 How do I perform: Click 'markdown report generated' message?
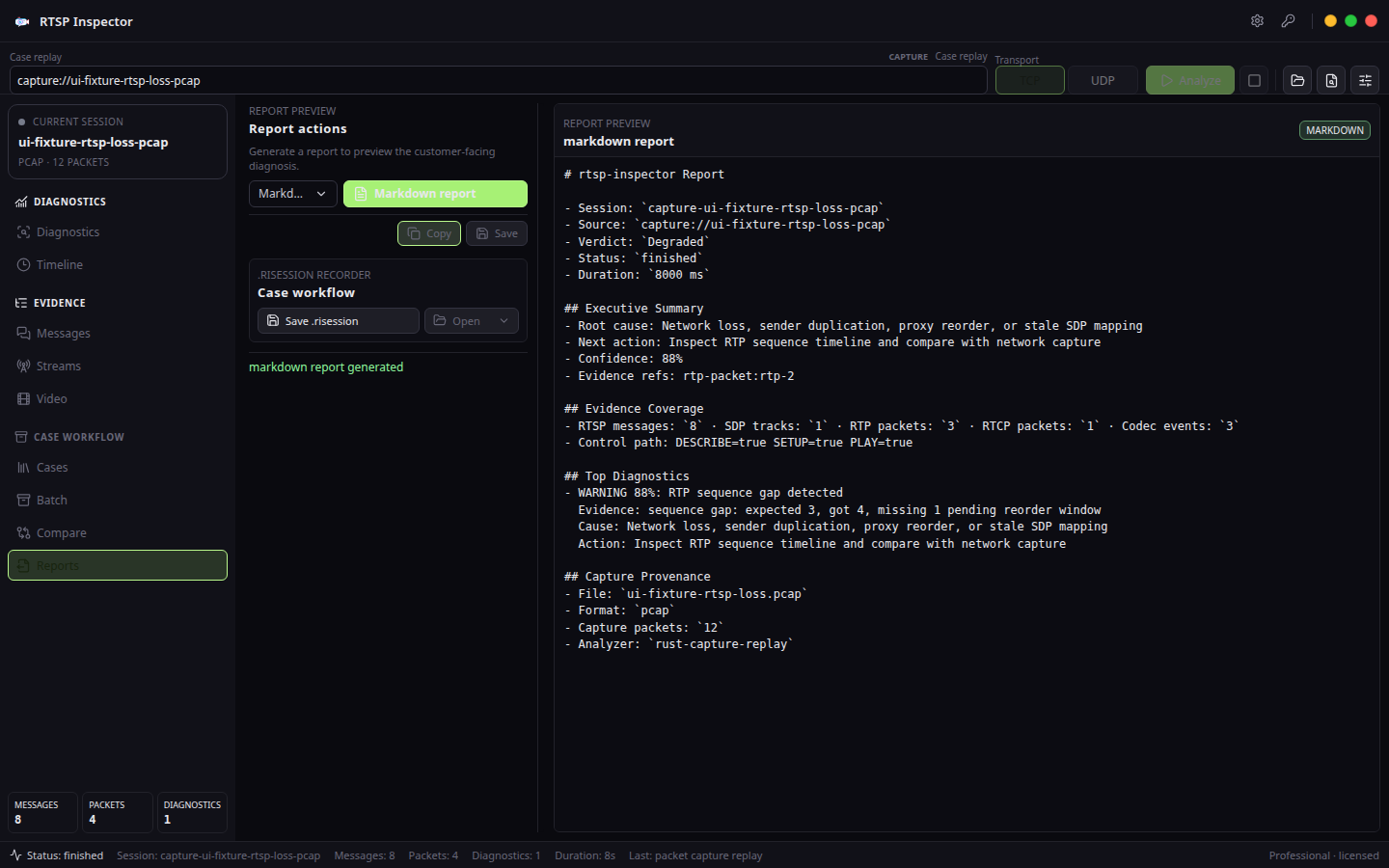[326, 367]
